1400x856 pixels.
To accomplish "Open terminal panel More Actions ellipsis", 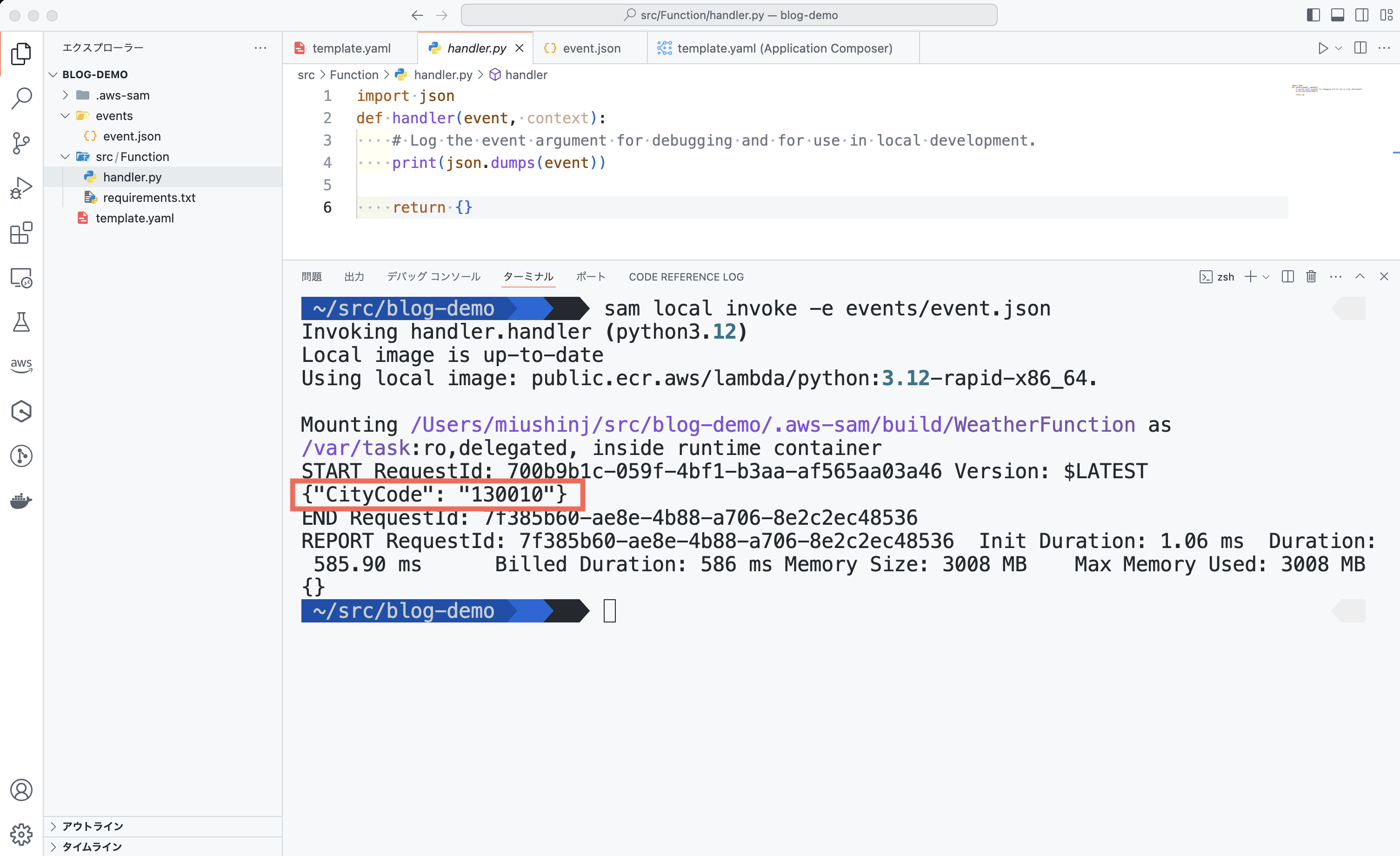I will (1336, 276).
